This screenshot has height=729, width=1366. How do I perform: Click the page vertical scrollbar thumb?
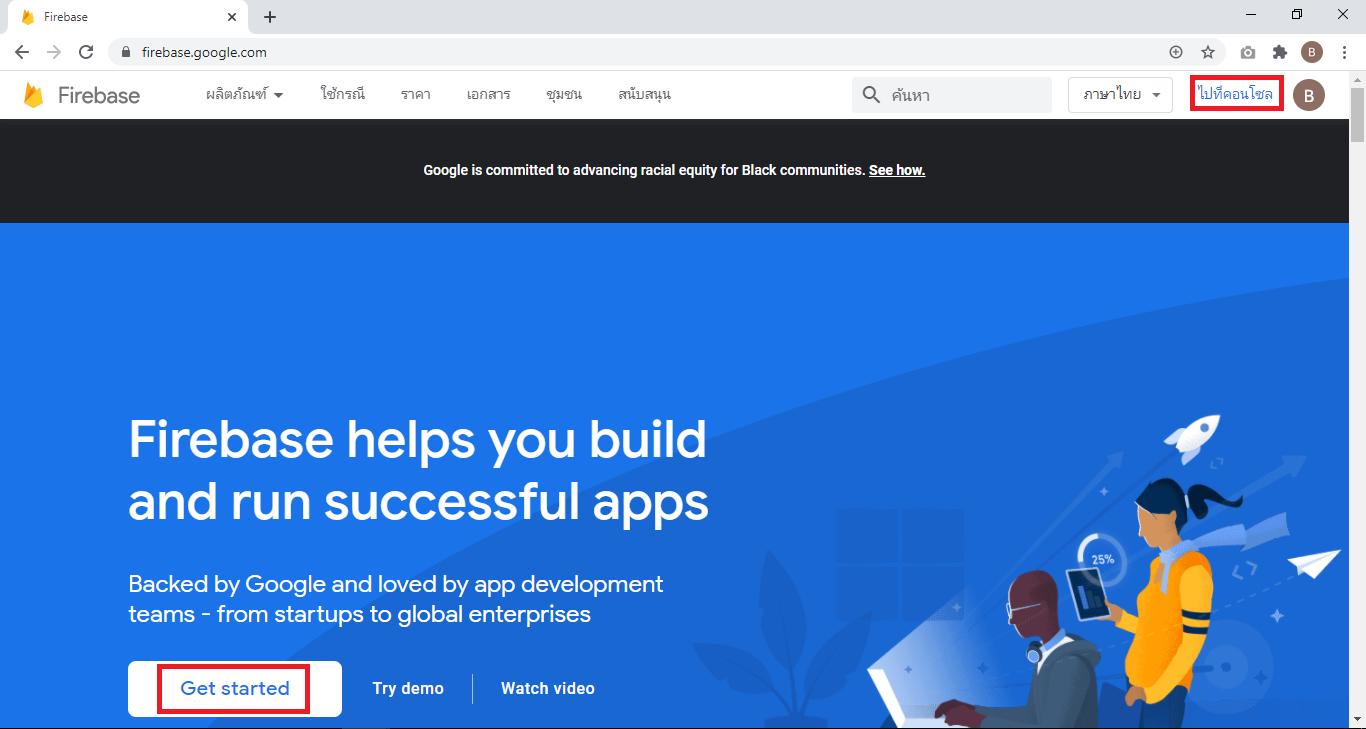[1357, 115]
